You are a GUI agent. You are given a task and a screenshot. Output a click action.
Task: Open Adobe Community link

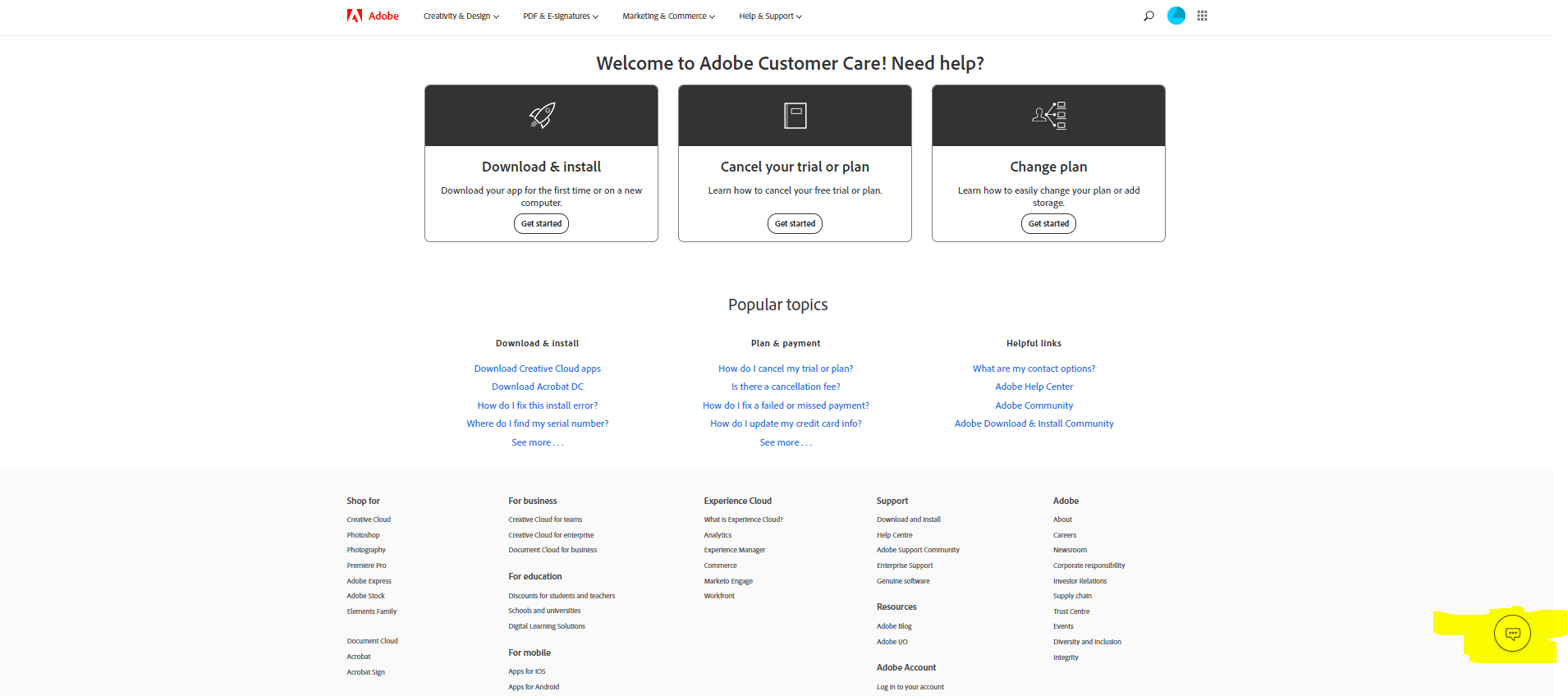click(x=1034, y=405)
